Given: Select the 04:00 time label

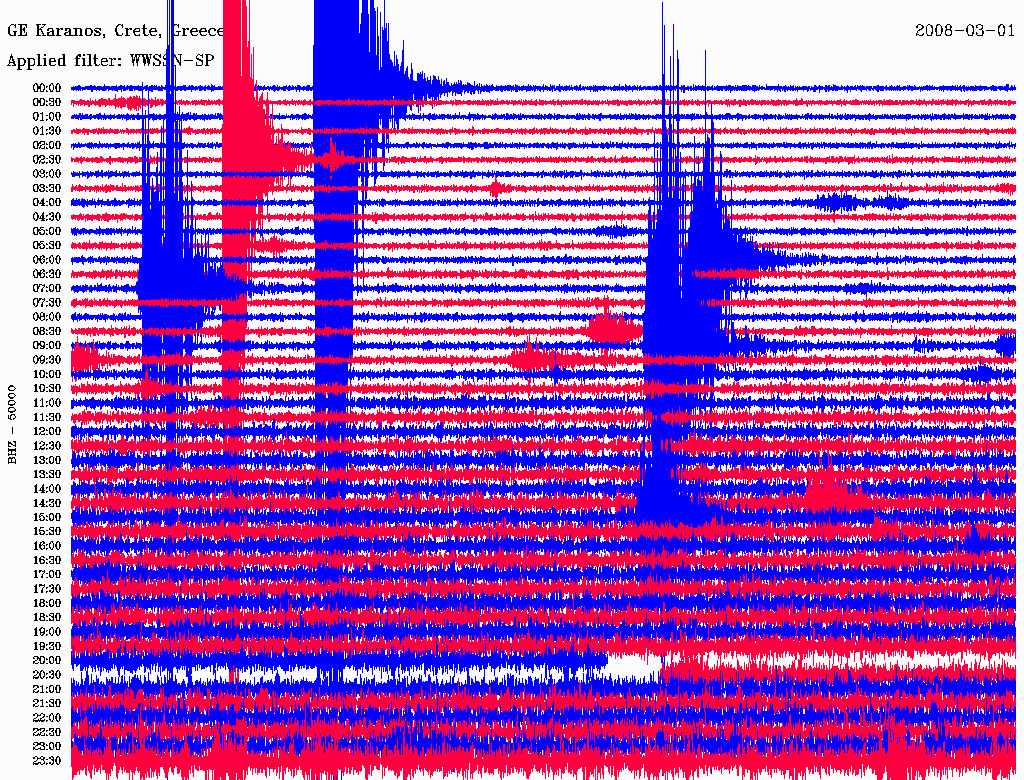Looking at the screenshot, I should (47, 203).
